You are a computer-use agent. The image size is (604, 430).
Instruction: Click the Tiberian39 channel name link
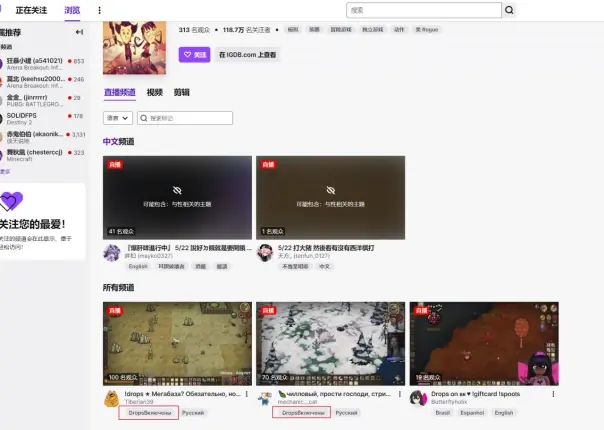(139, 402)
